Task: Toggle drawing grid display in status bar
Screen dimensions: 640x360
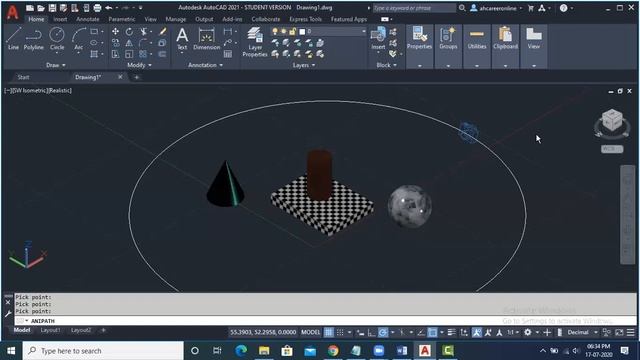Action: [x=329, y=332]
